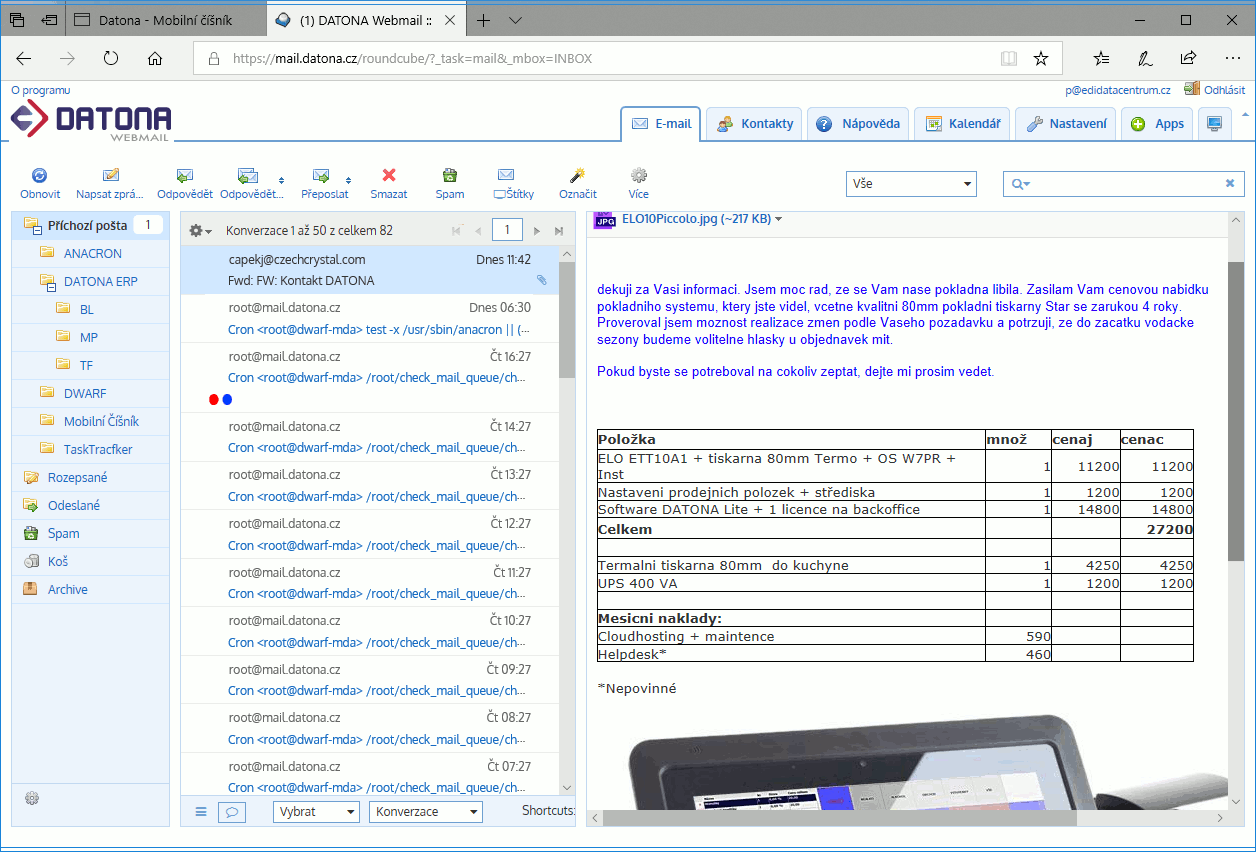Open the Kontakty tab
Image resolution: width=1256 pixels, height=852 pixels.
(x=755, y=124)
